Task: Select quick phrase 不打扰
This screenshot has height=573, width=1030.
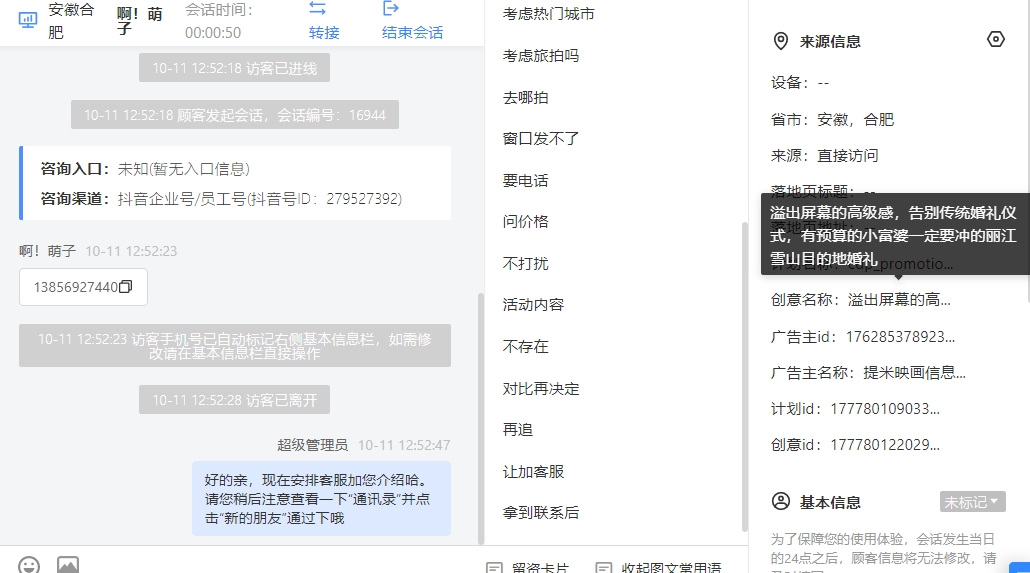Action: [x=525, y=264]
